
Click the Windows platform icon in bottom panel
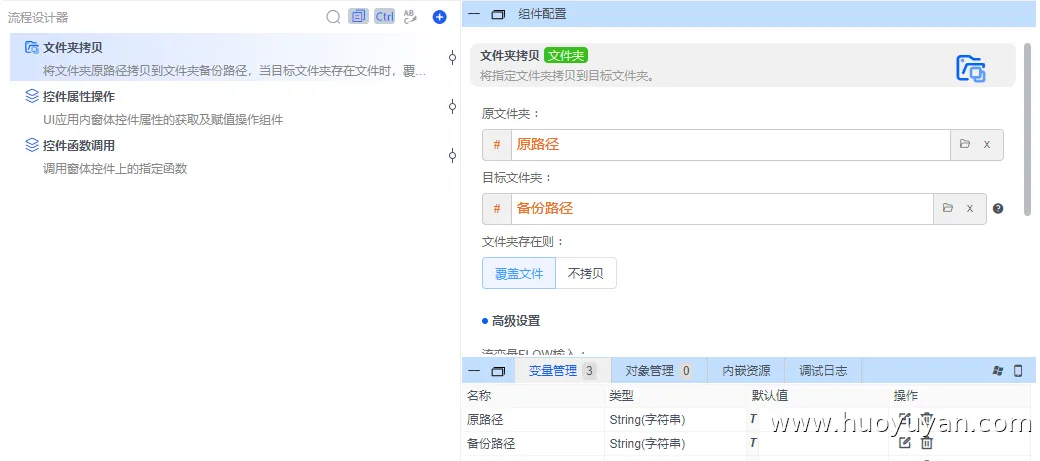(998, 371)
